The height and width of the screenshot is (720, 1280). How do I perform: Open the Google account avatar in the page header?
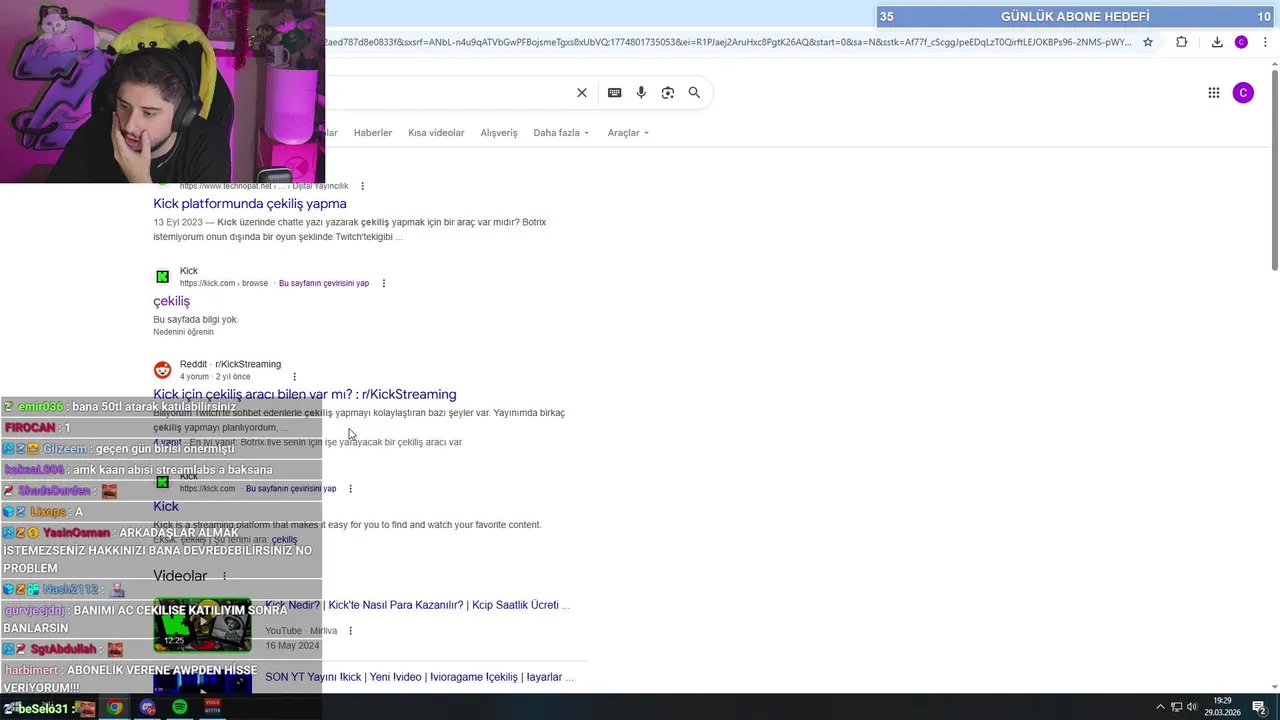pos(1243,93)
